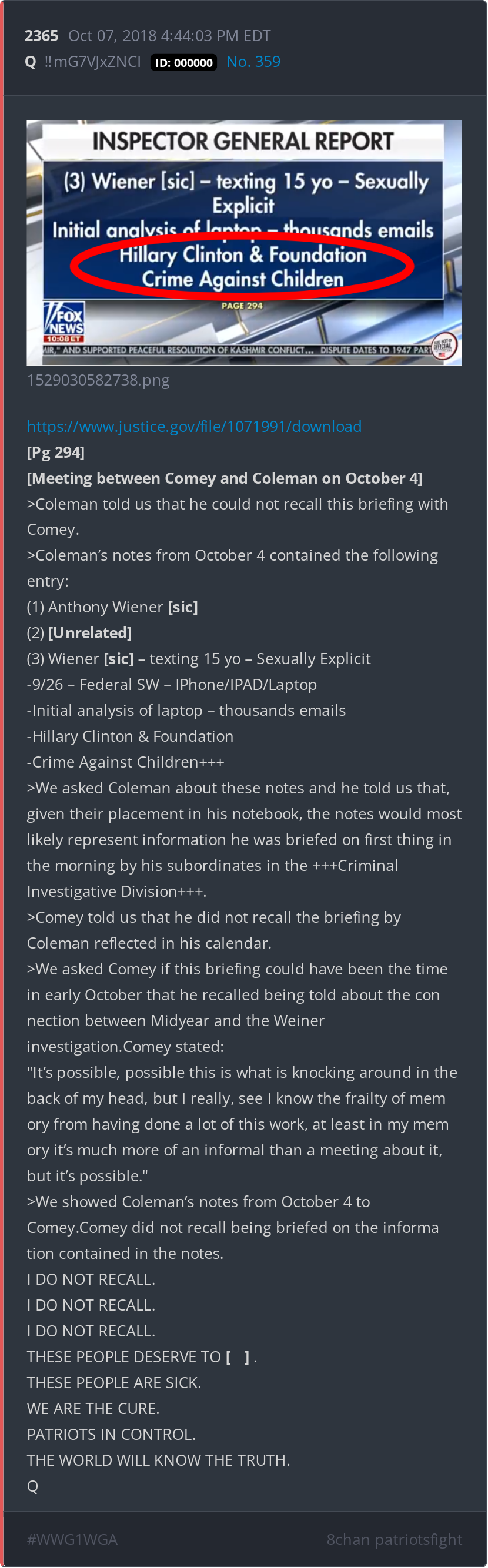Click the post number 2365
The height and width of the screenshot is (1568, 488).
tap(41, 36)
